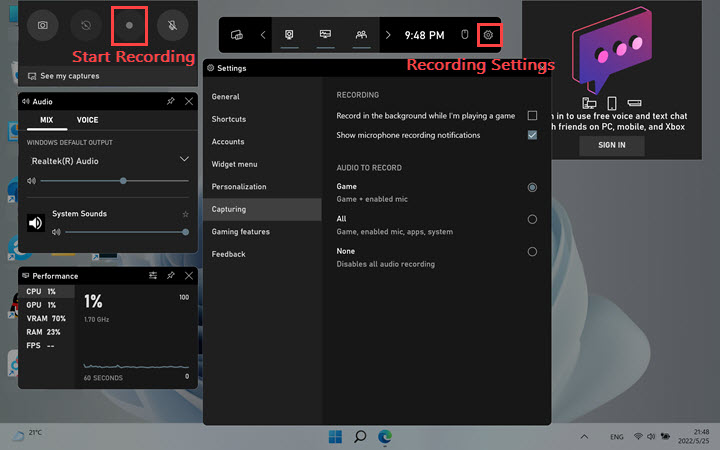
Task: Click the Xbox Social people icon
Action: point(360,34)
